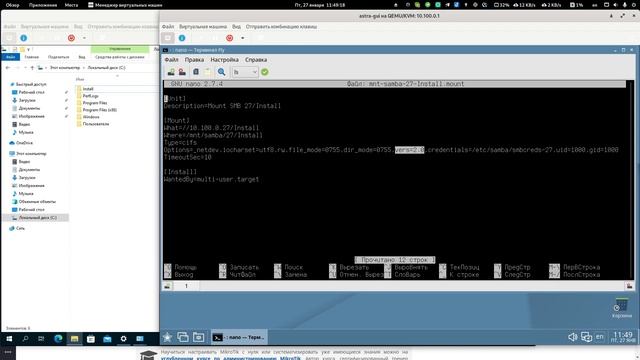Open Виртуальная машина menu in astra-gal window
This screenshot has width=640, height=360.
(203, 27)
